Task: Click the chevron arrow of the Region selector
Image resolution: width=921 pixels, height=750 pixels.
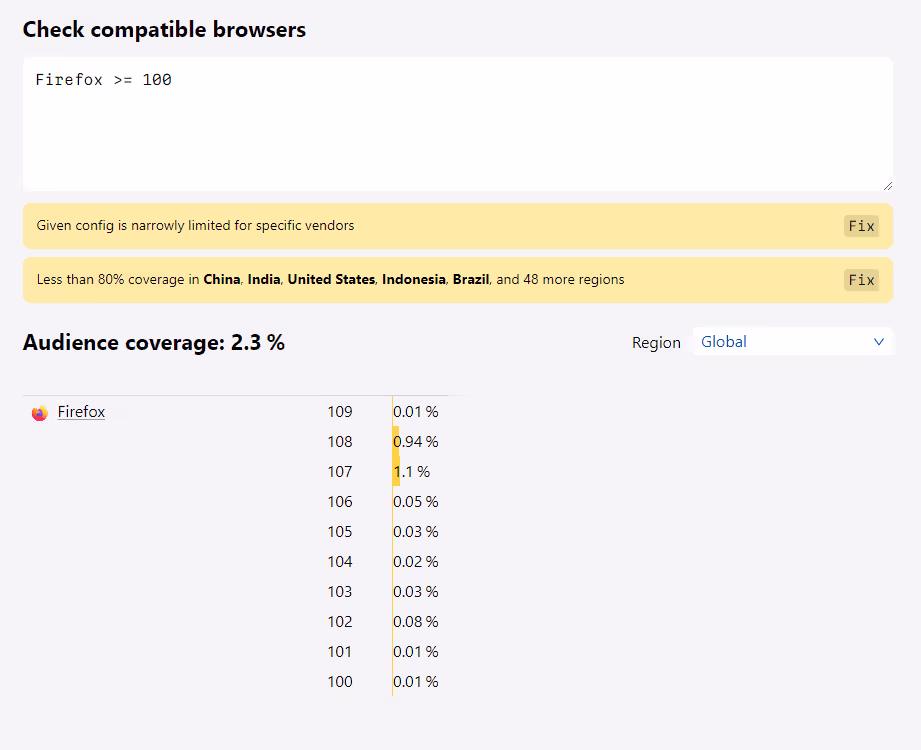Action: (x=879, y=342)
